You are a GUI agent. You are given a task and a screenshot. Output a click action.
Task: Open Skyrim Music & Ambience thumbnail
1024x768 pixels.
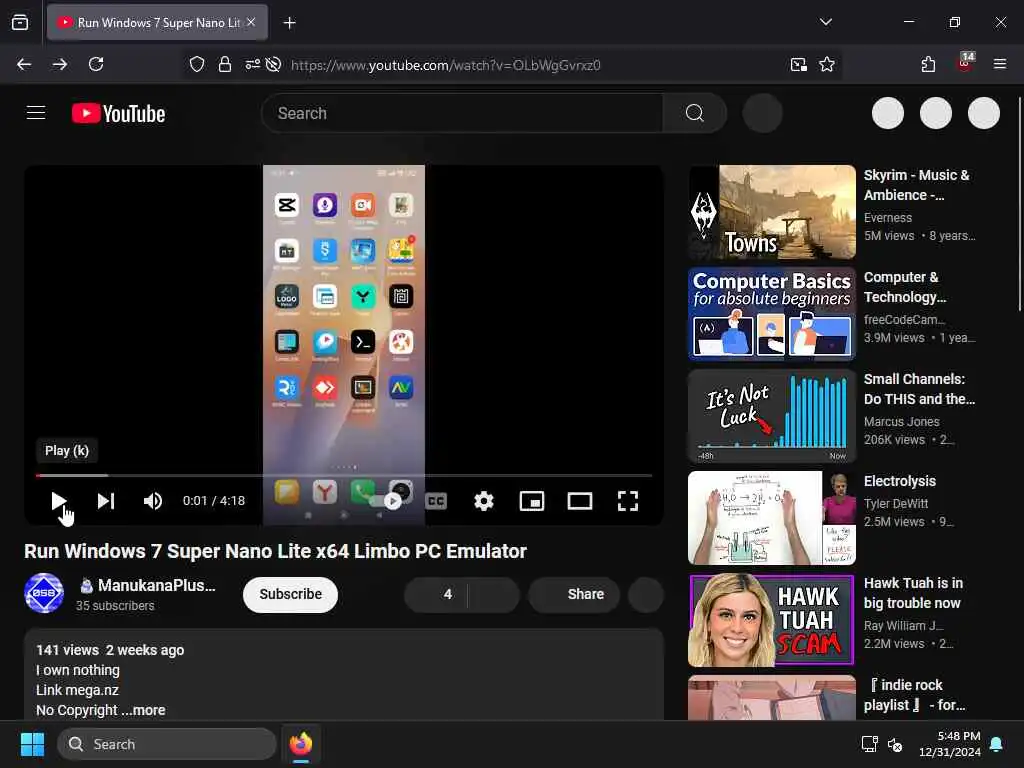click(772, 212)
